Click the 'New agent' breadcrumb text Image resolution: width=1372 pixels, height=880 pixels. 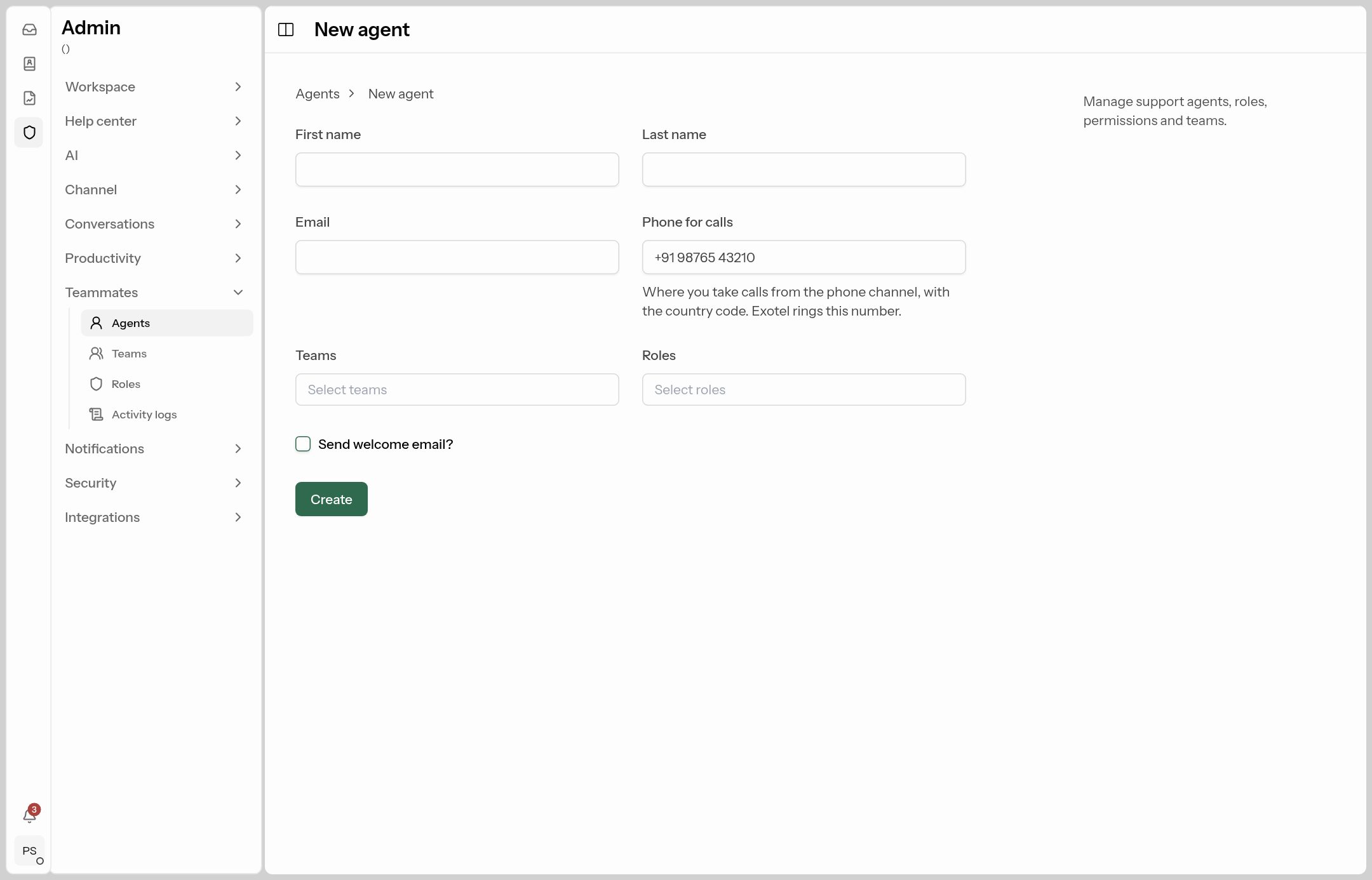tap(401, 94)
